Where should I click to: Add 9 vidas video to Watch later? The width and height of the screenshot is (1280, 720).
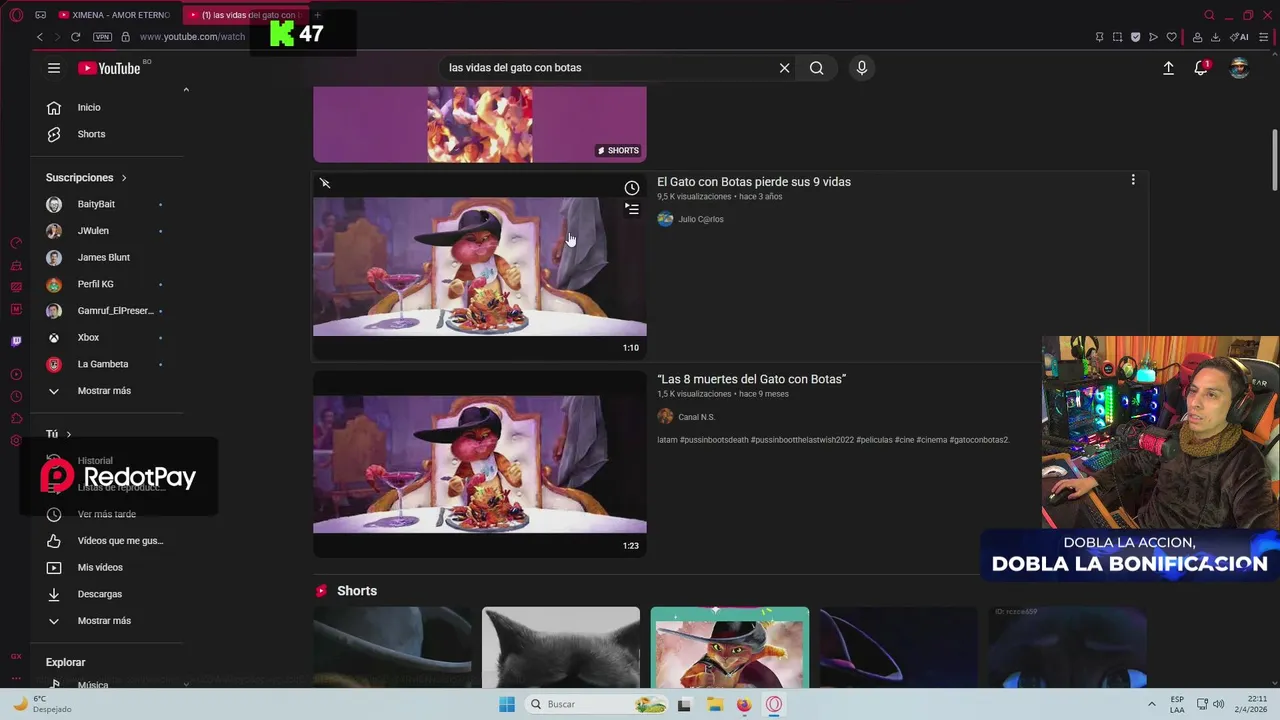632,188
